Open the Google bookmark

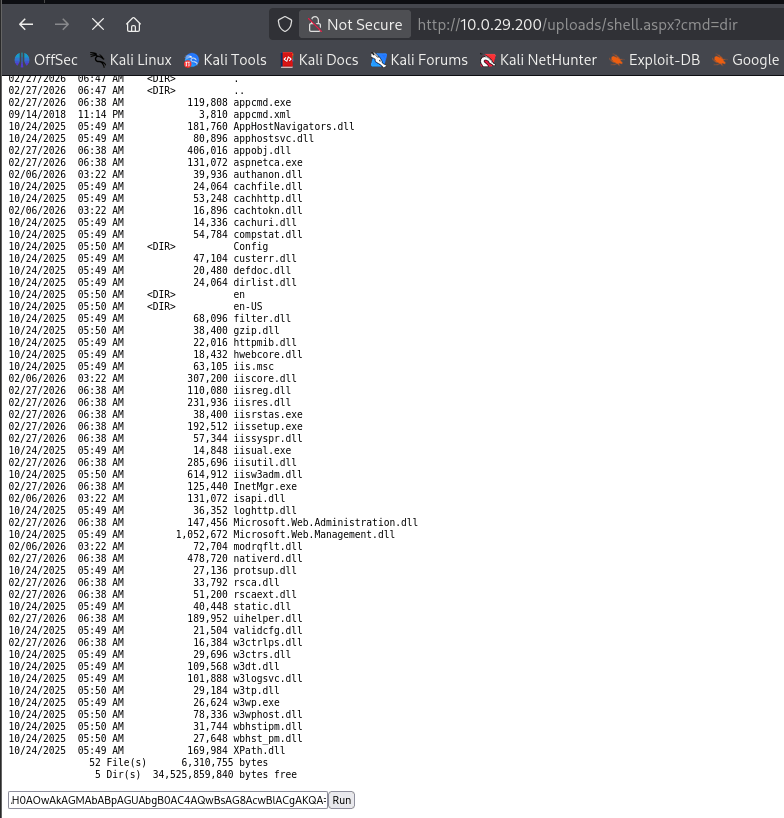click(746, 60)
